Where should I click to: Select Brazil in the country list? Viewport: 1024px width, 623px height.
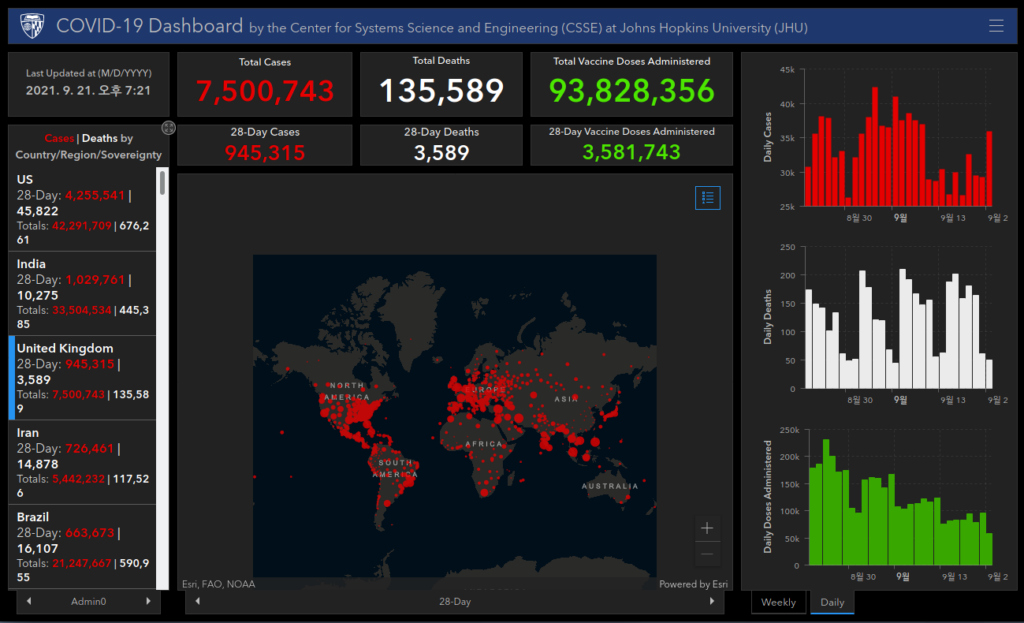click(x=82, y=547)
